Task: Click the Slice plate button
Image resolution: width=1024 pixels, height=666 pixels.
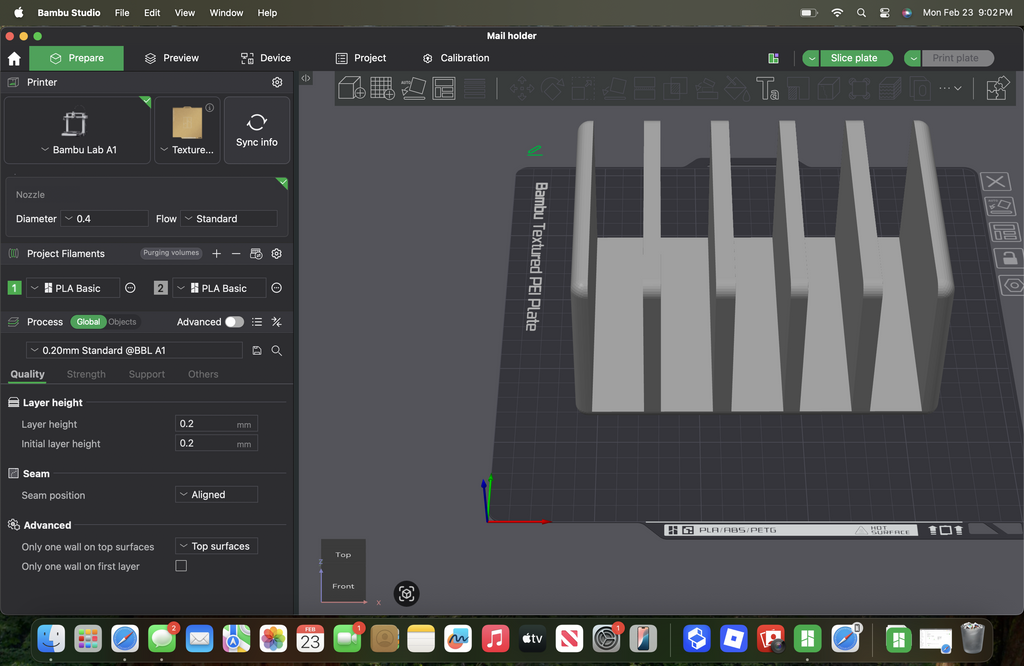Action: [x=855, y=58]
